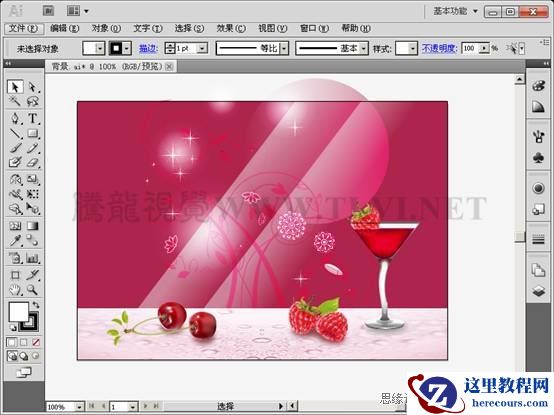The height and width of the screenshot is (415, 554).
Task: Select the Pencil tool
Action: pos(33,148)
